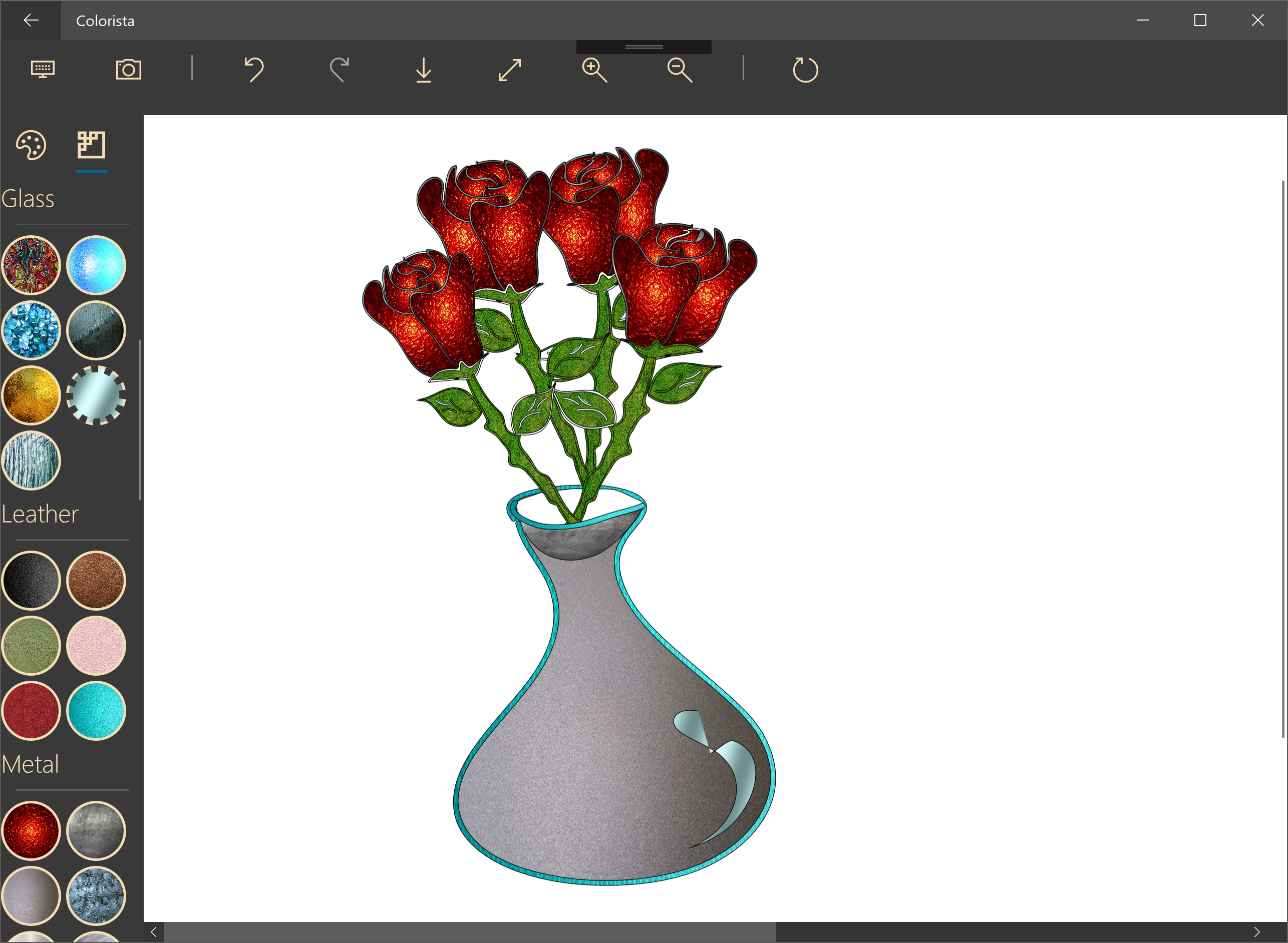Pick the golden amber glass texture

tap(31, 395)
